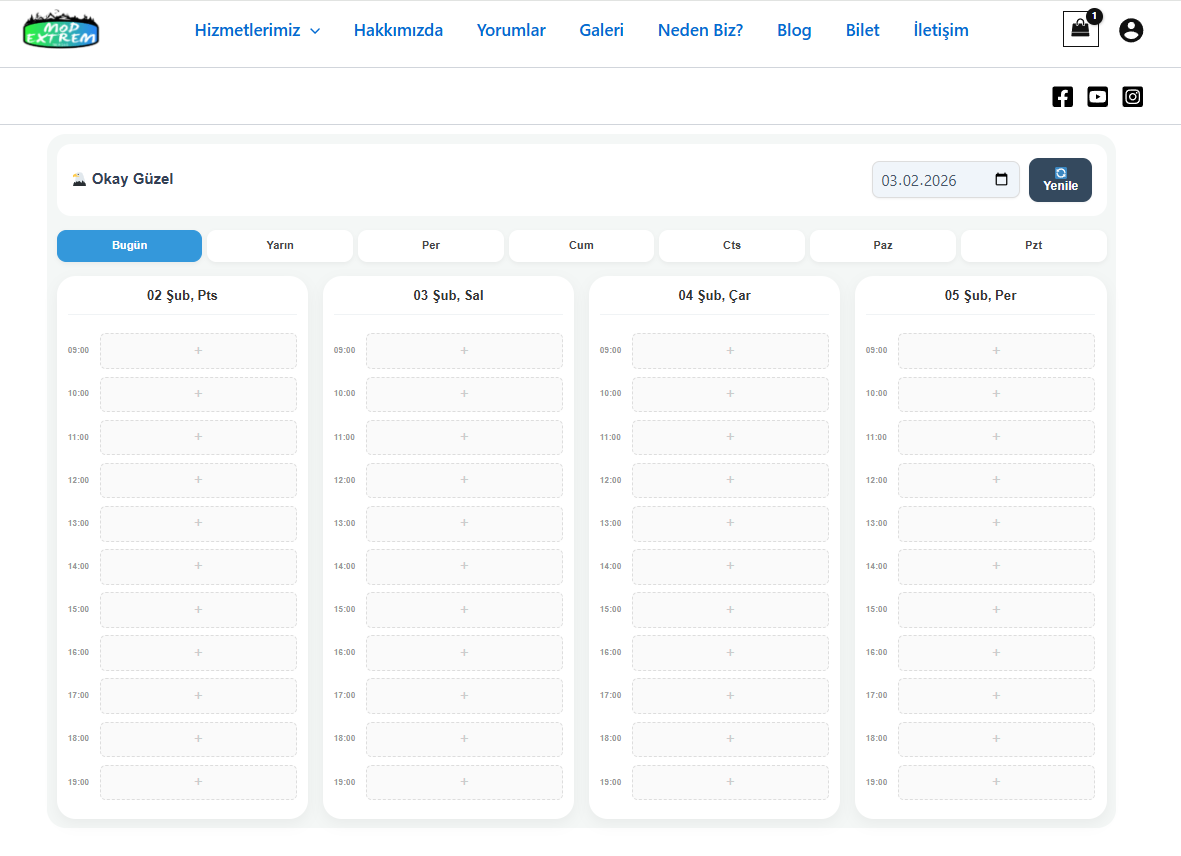Open the shopping cart icon
This screenshot has height=856, width=1181.
(1080, 30)
